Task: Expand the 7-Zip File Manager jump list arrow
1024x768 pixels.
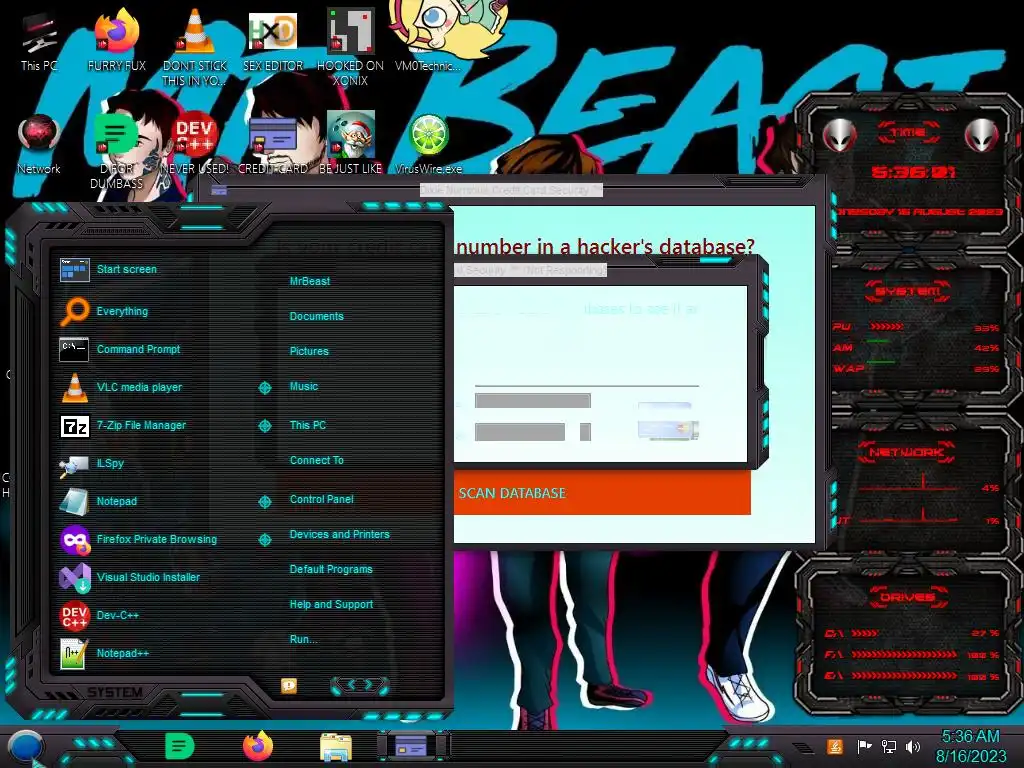Action: [x=264, y=426]
